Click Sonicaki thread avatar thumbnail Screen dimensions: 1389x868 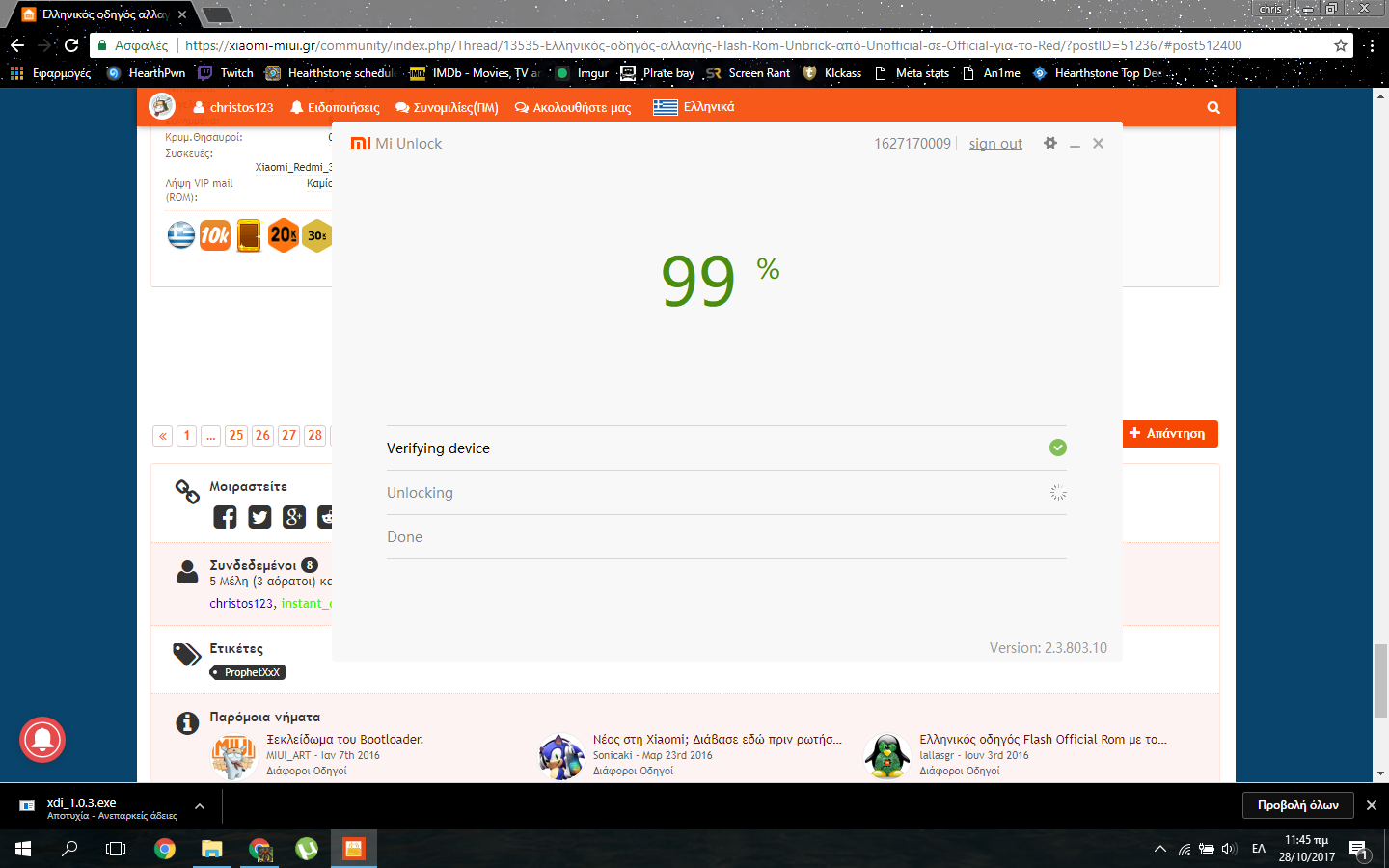pyautogui.click(x=561, y=756)
